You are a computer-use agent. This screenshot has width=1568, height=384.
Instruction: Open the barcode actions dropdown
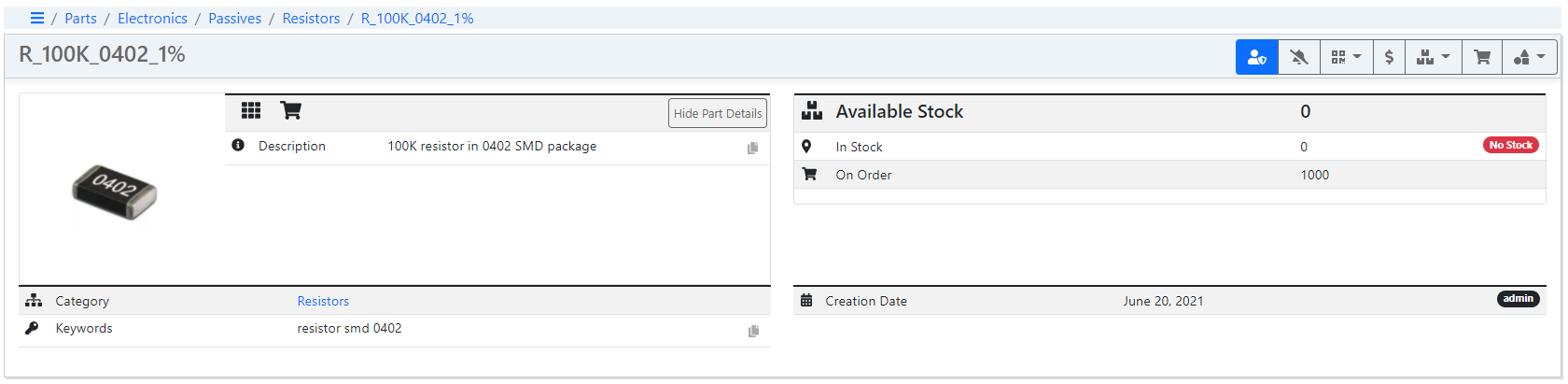[1346, 57]
